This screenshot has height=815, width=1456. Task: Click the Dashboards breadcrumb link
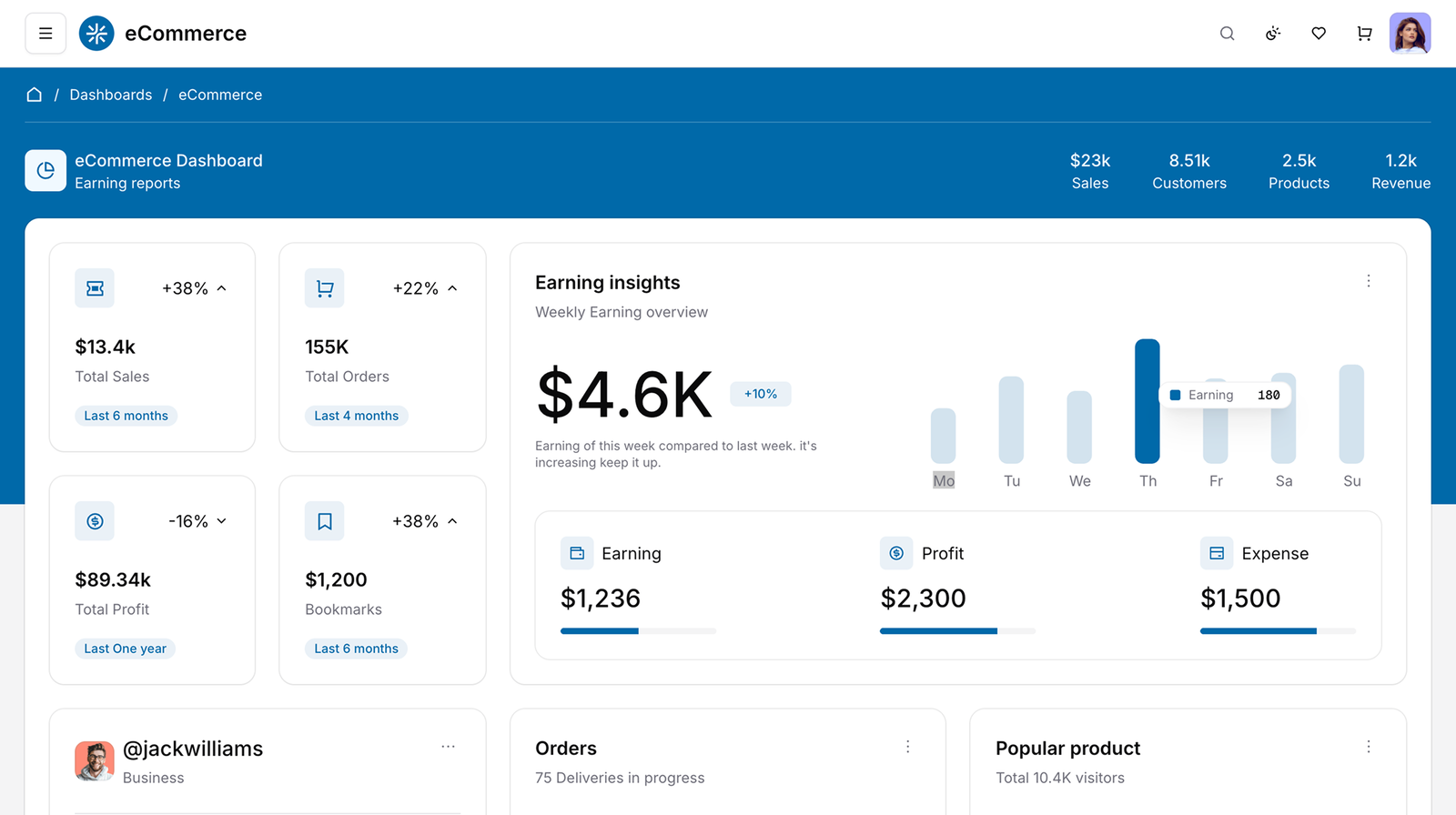pos(111,95)
